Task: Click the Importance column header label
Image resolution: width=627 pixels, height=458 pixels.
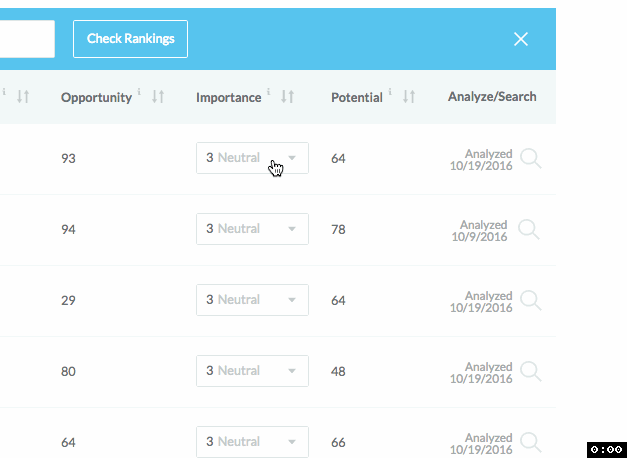Action: (x=229, y=97)
